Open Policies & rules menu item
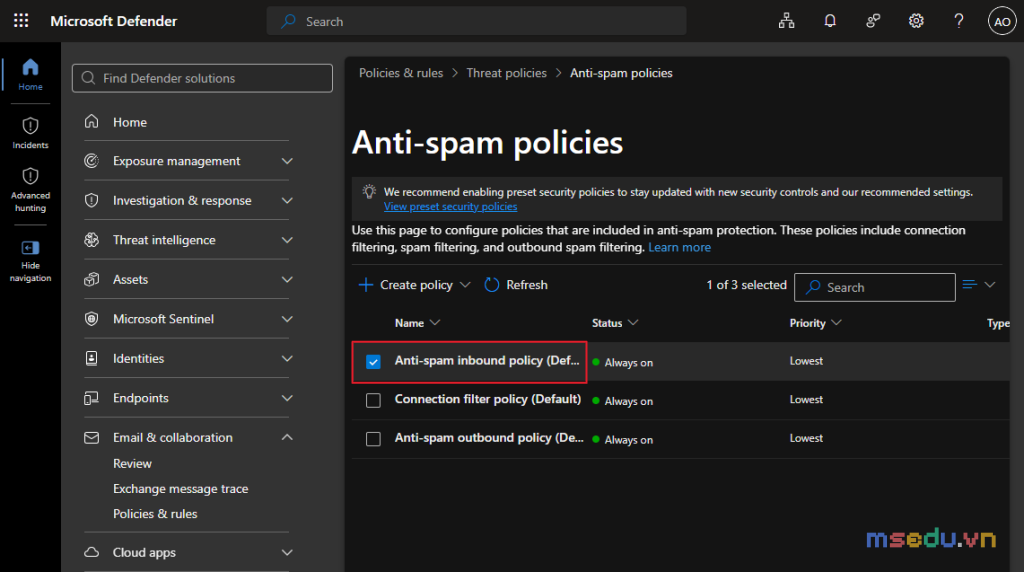Viewport: 1024px width, 572px height. pyautogui.click(x=155, y=514)
